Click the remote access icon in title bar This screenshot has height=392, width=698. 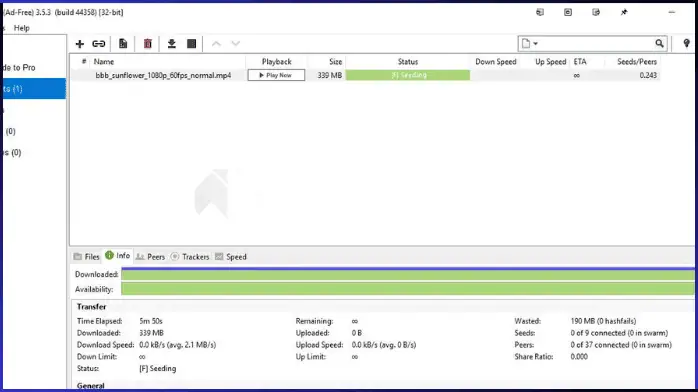point(540,12)
